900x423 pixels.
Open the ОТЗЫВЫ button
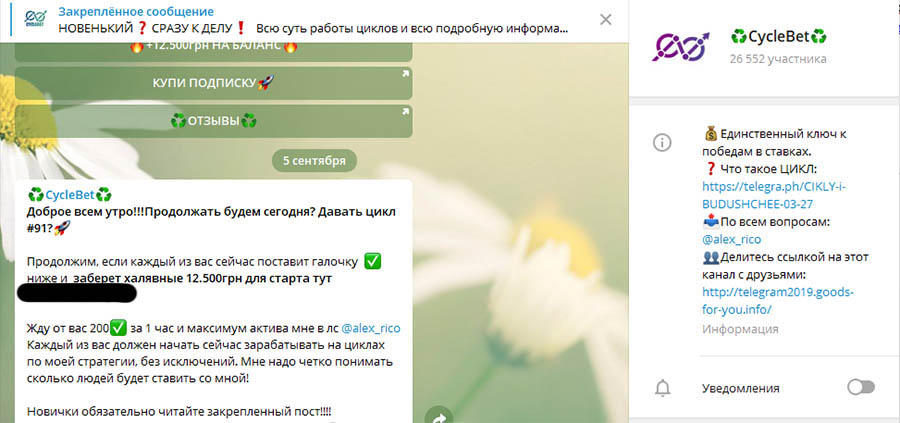214,122
